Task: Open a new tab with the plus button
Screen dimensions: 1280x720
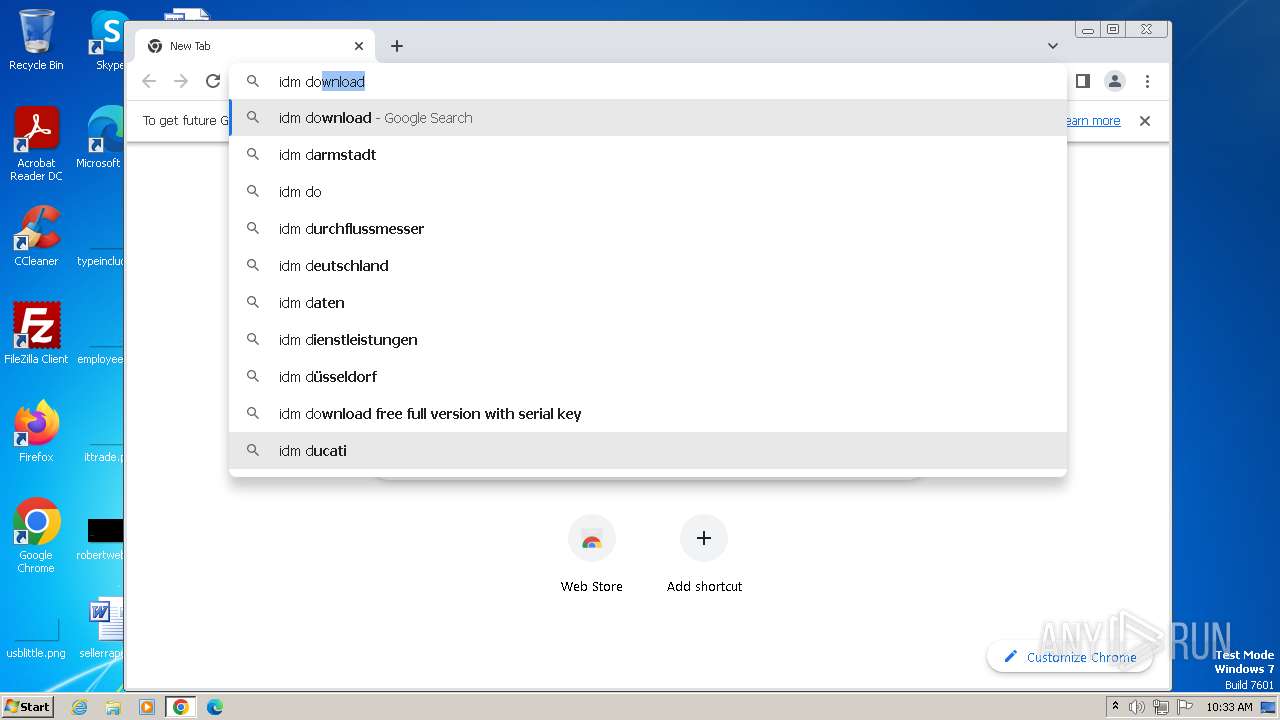Action: [397, 46]
